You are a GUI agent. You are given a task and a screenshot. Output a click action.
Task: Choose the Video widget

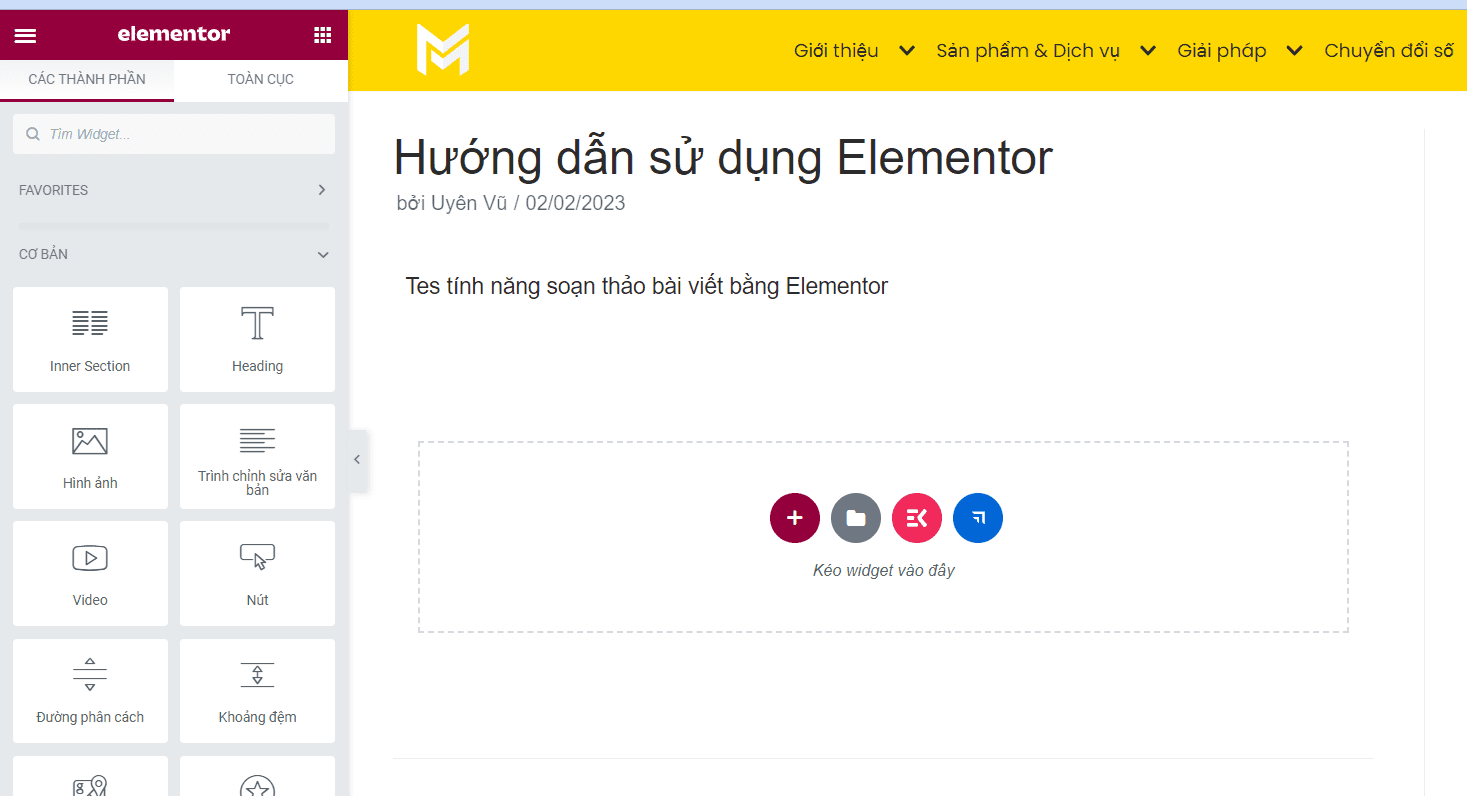tap(90, 573)
